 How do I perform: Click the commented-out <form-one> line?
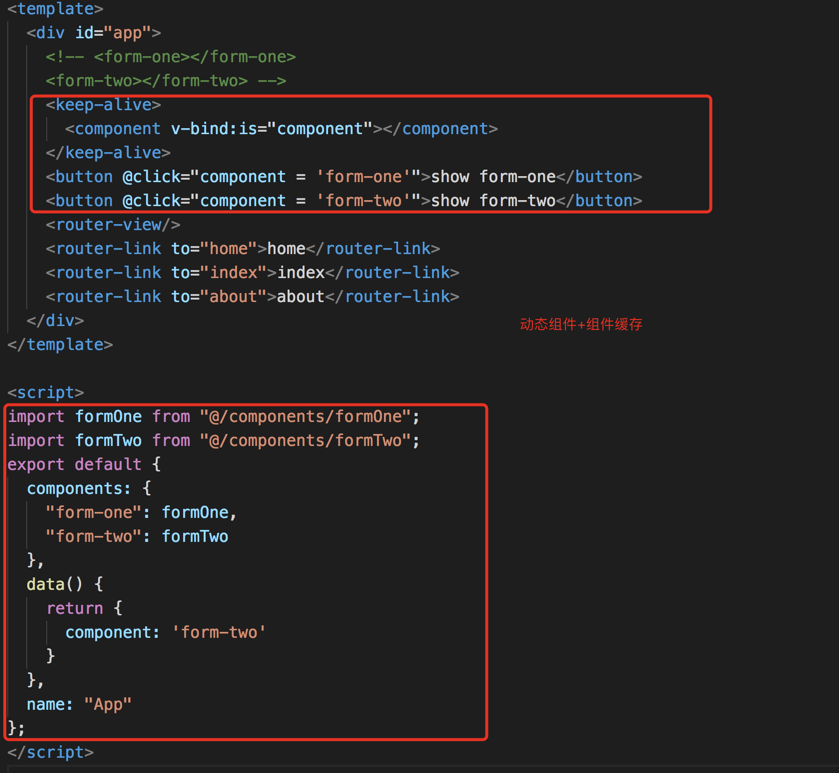pyautogui.click(x=171, y=57)
